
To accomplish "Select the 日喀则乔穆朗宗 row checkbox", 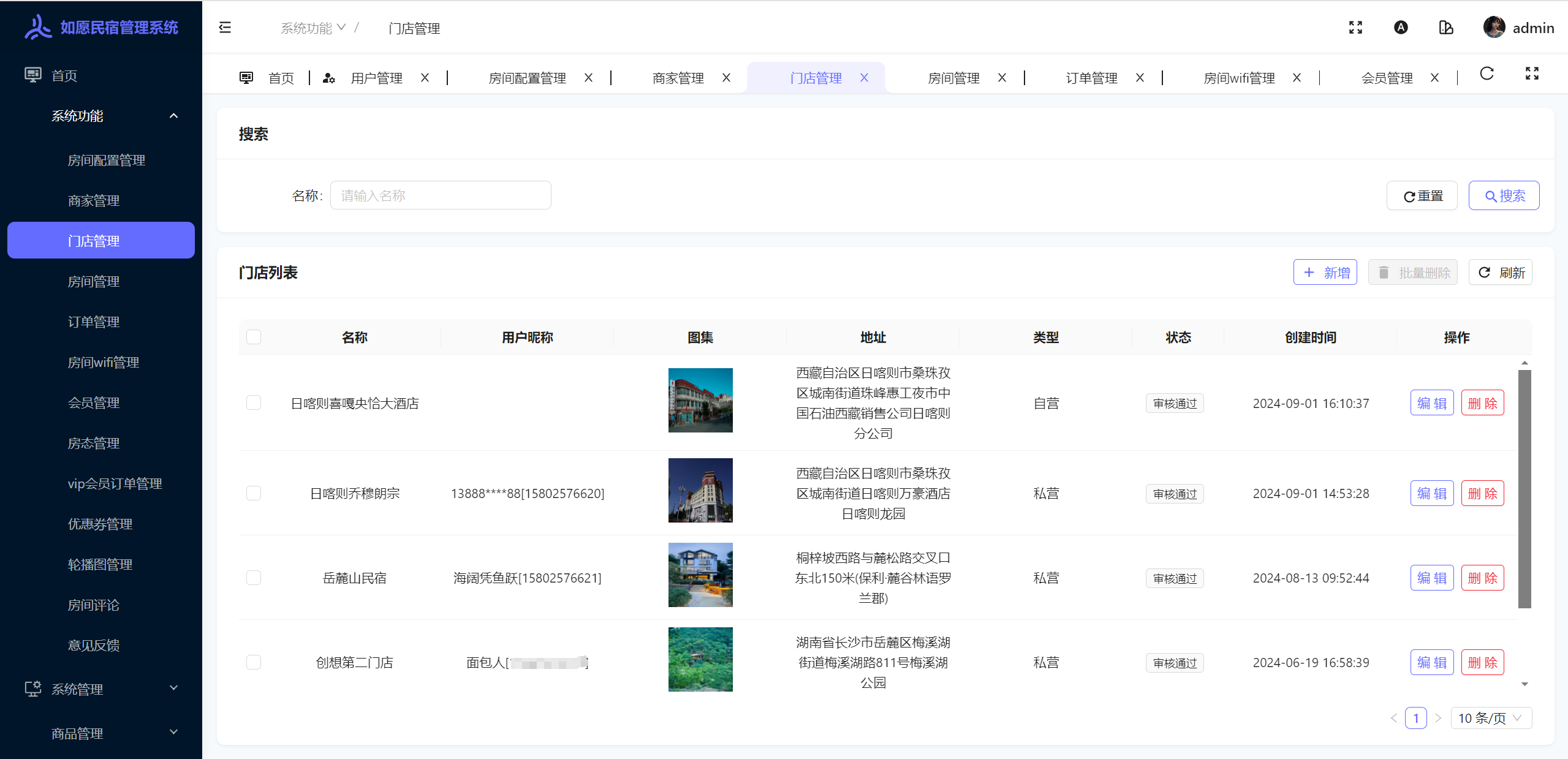I will [x=254, y=493].
